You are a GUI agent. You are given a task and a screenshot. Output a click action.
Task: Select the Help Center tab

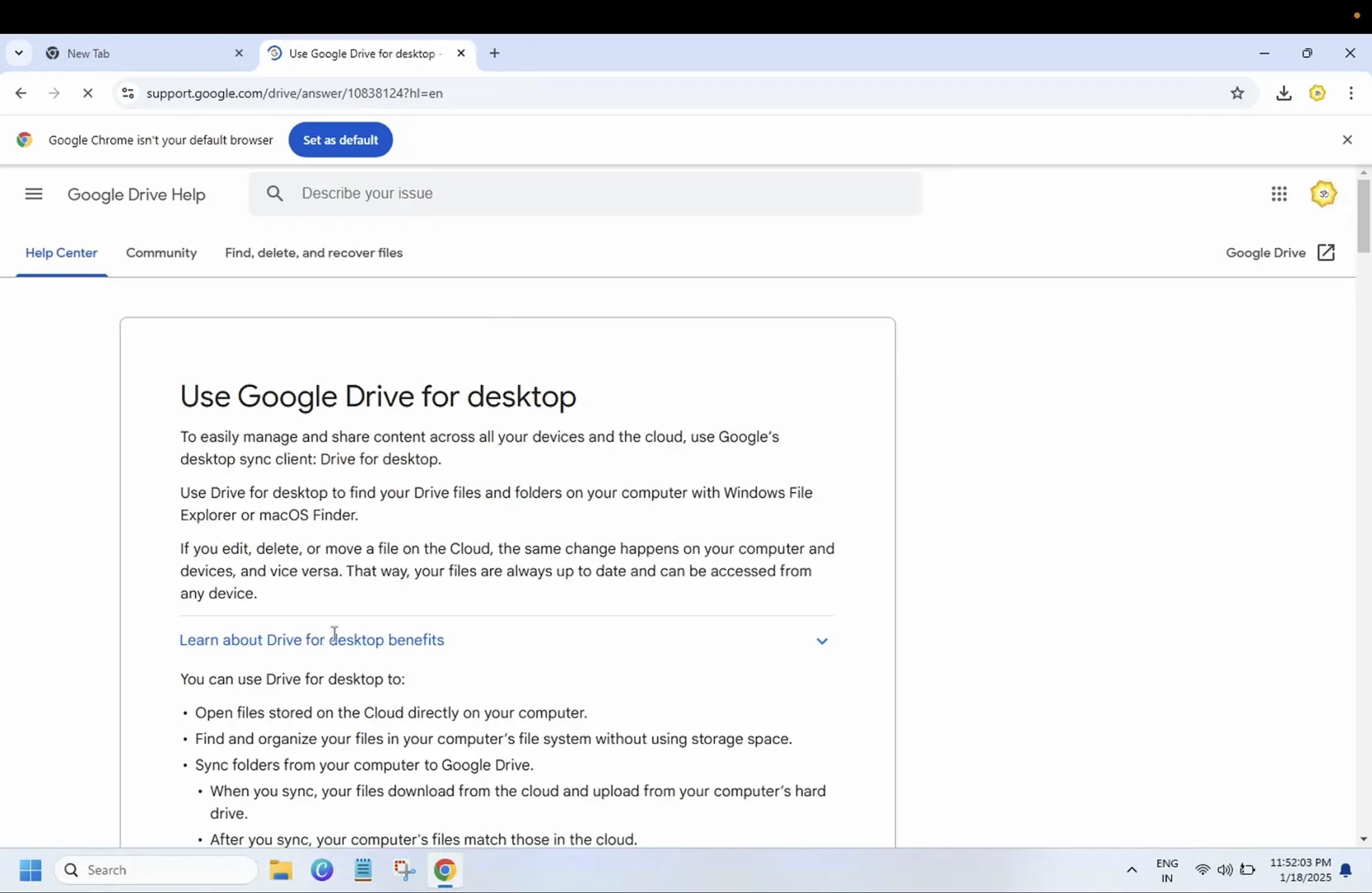point(61,253)
